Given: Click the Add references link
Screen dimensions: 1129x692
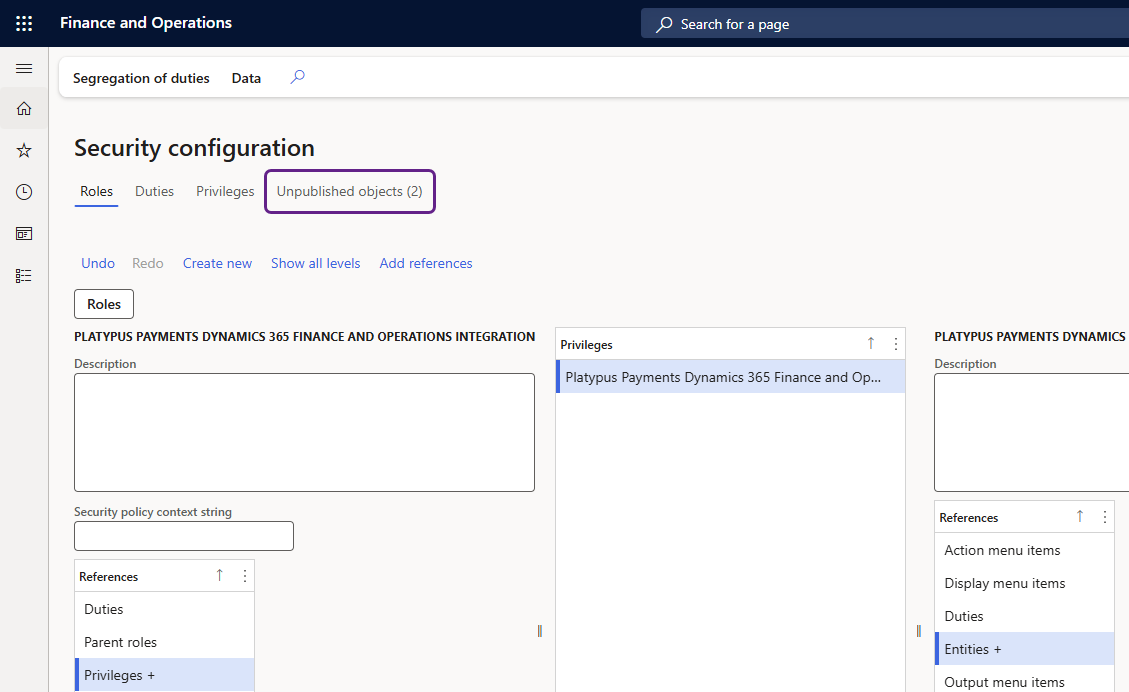Looking at the screenshot, I should pos(426,263).
